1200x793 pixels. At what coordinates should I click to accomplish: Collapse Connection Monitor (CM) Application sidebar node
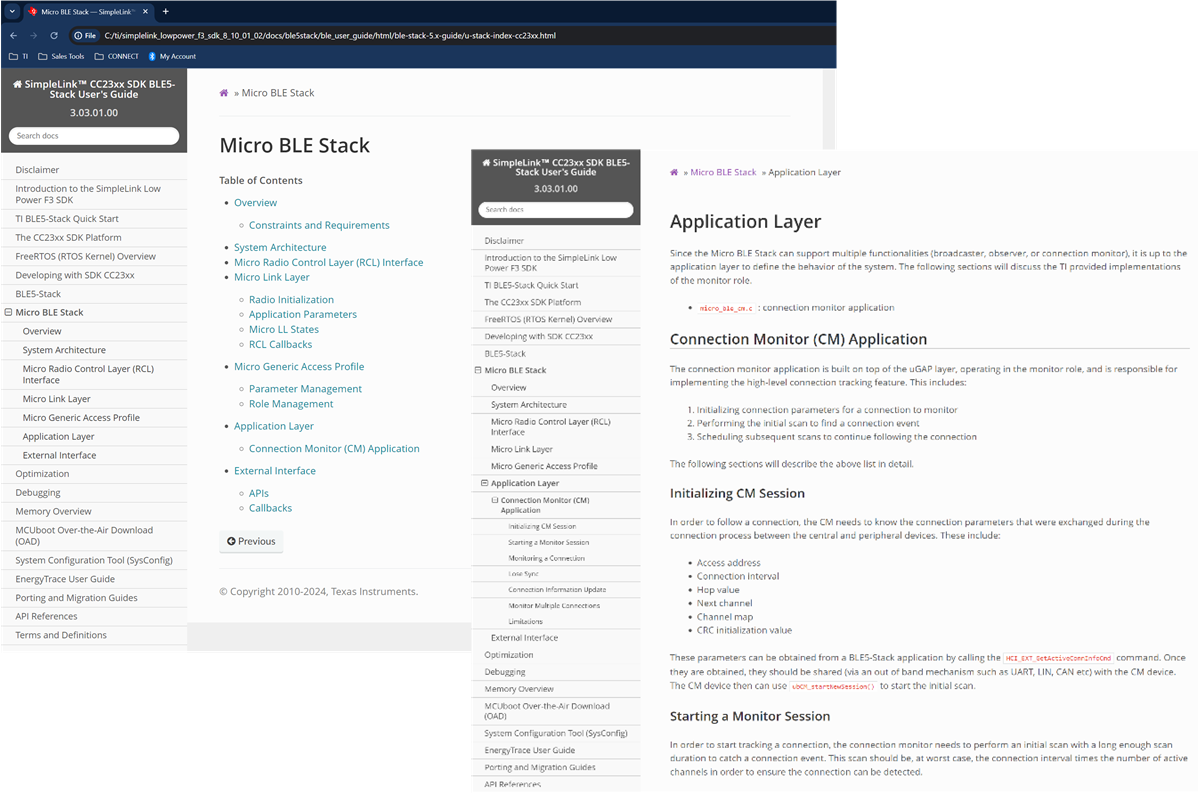pyautogui.click(x=494, y=500)
